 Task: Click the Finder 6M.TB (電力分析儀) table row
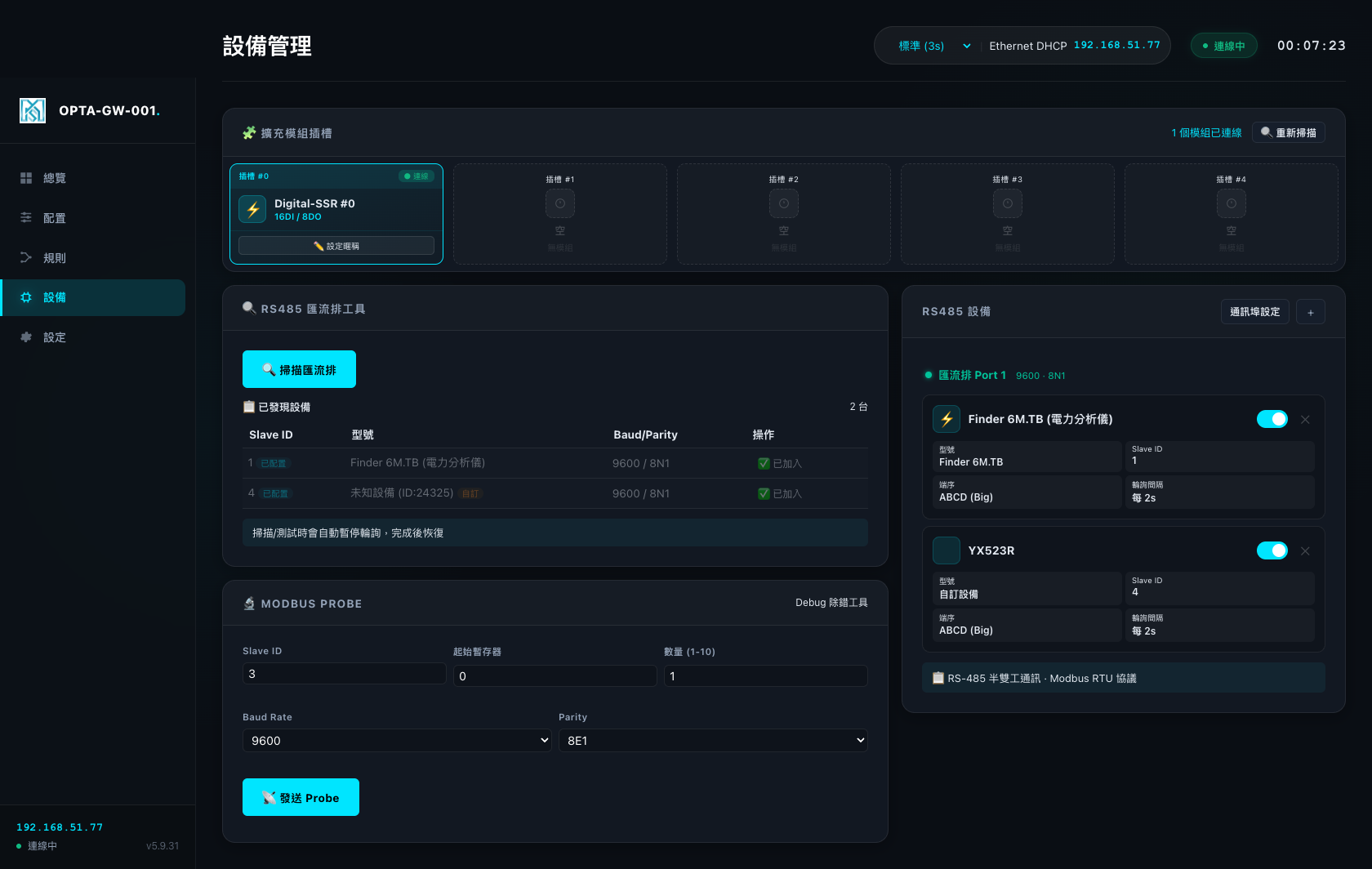pyautogui.click(x=555, y=463)
